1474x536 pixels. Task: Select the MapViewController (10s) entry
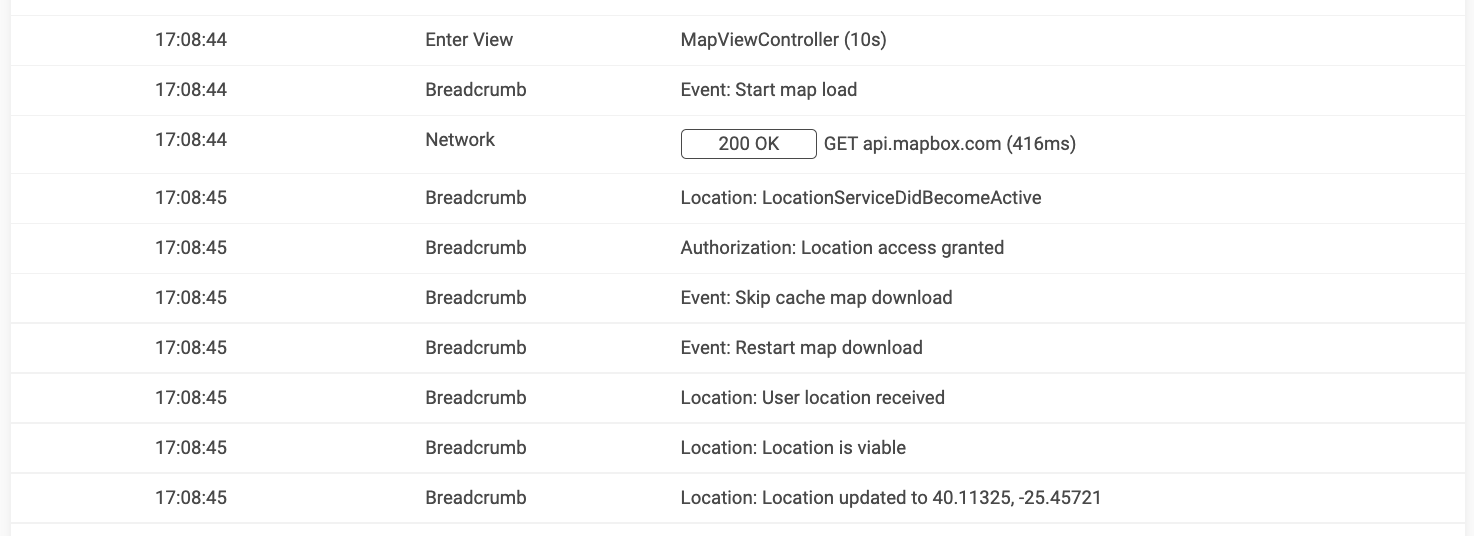coord(783,40)
